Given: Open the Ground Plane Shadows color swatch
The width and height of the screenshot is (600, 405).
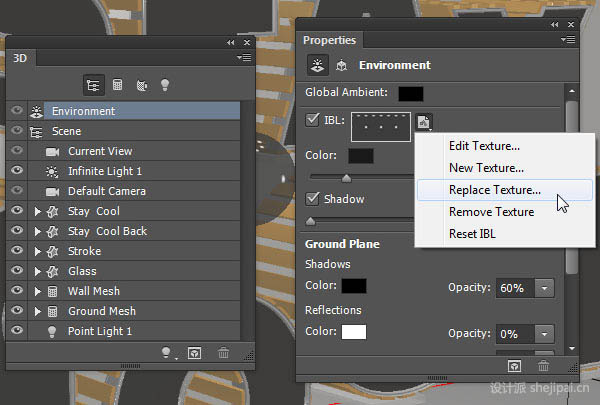Looking at the screenshot, I should pos(354,286).
